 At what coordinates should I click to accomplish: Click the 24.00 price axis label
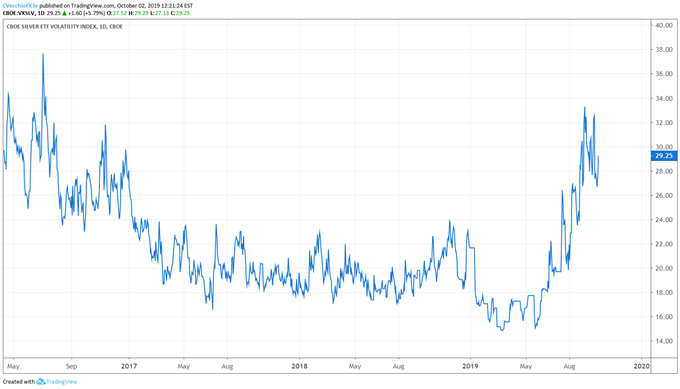coord(664,220)
